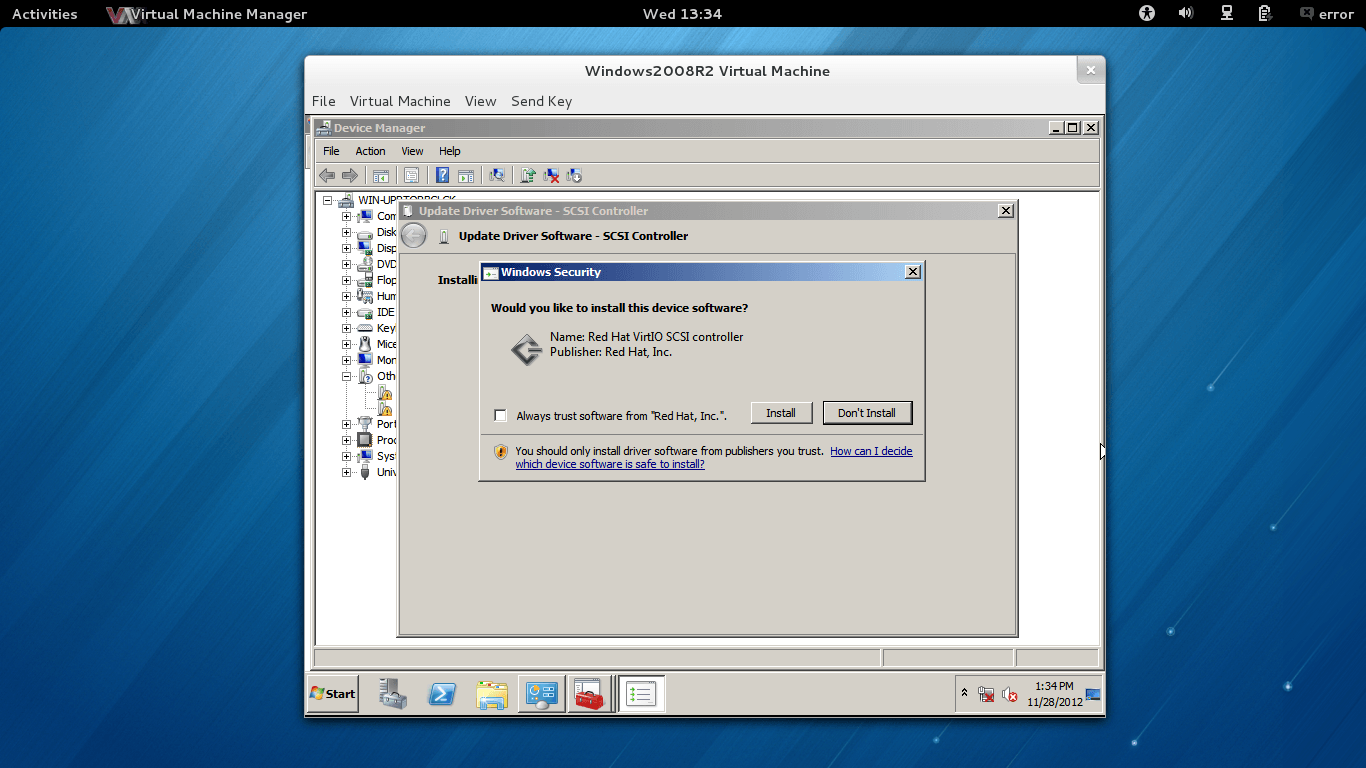Toggle the Show/Hide Console Tree toolbar icon
This screenshot has height=768, width=1366.
381,176
